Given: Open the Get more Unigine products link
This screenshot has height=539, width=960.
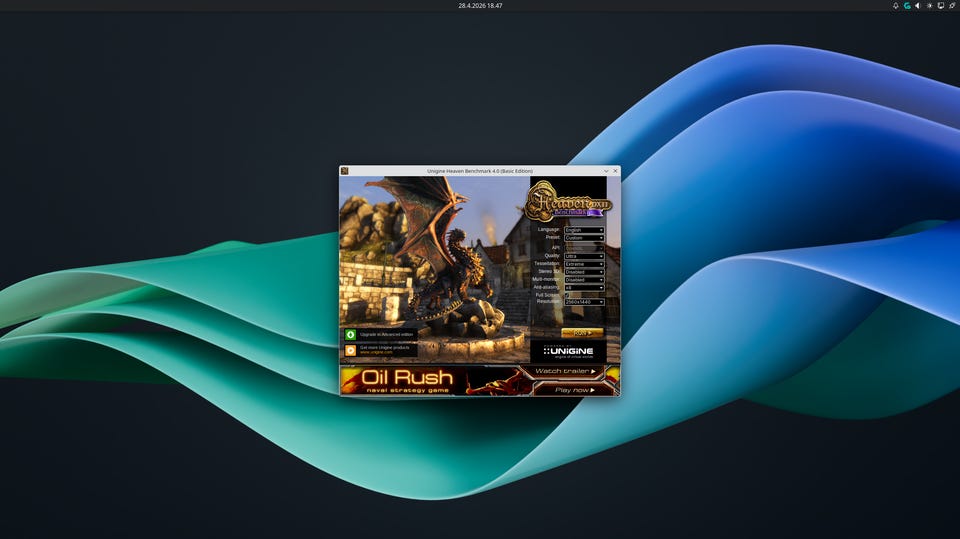Looking at the screenshot, I should click(x=384, y=347).
